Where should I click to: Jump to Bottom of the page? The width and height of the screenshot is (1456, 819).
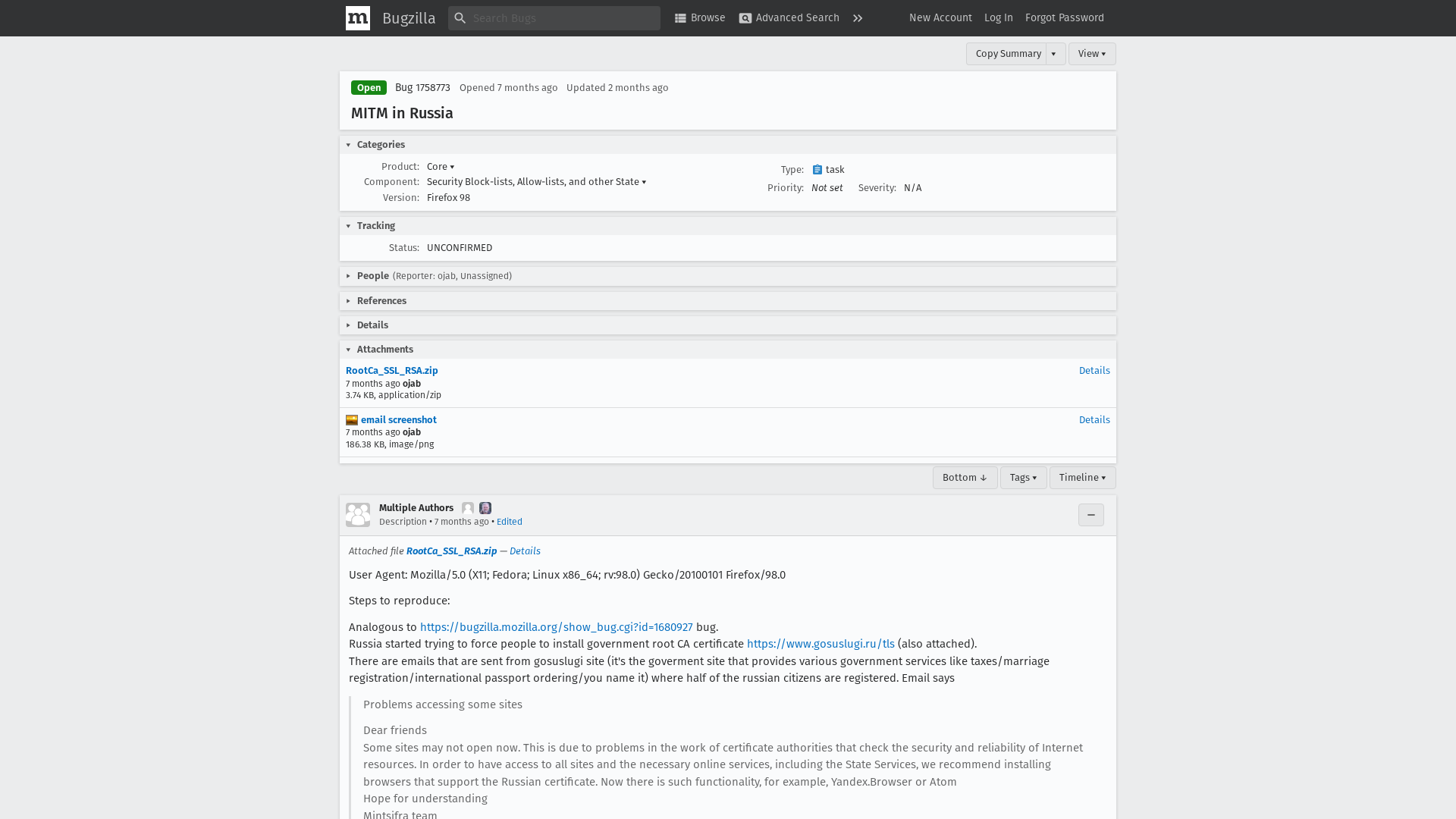click(x=965, y=478)
